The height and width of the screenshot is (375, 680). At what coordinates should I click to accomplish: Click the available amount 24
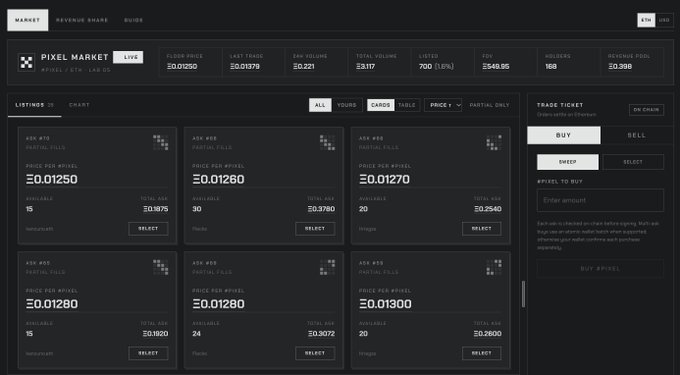tap(197, 333)
